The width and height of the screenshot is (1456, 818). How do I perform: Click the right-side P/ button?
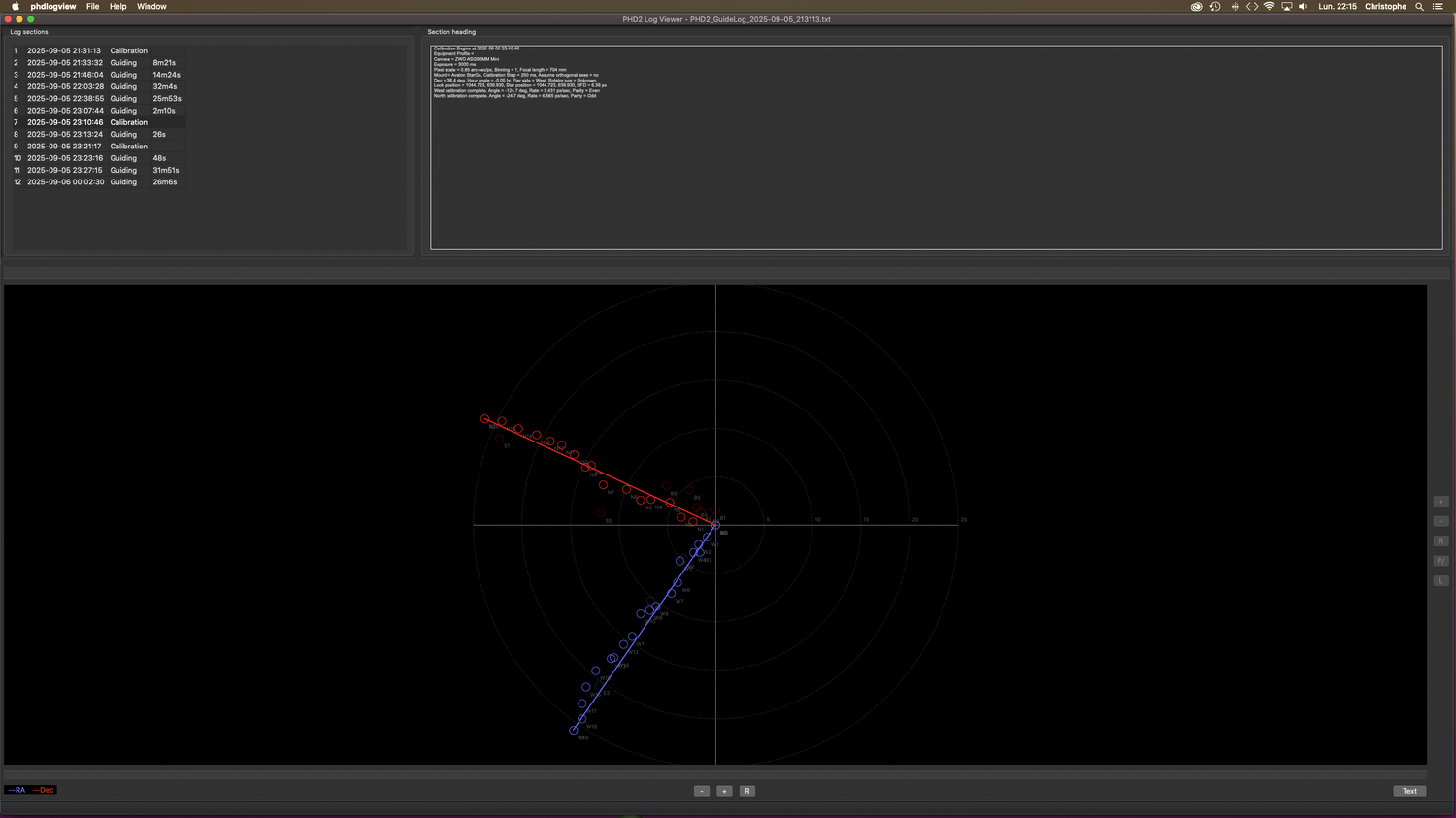click(x=1440, y=561)
